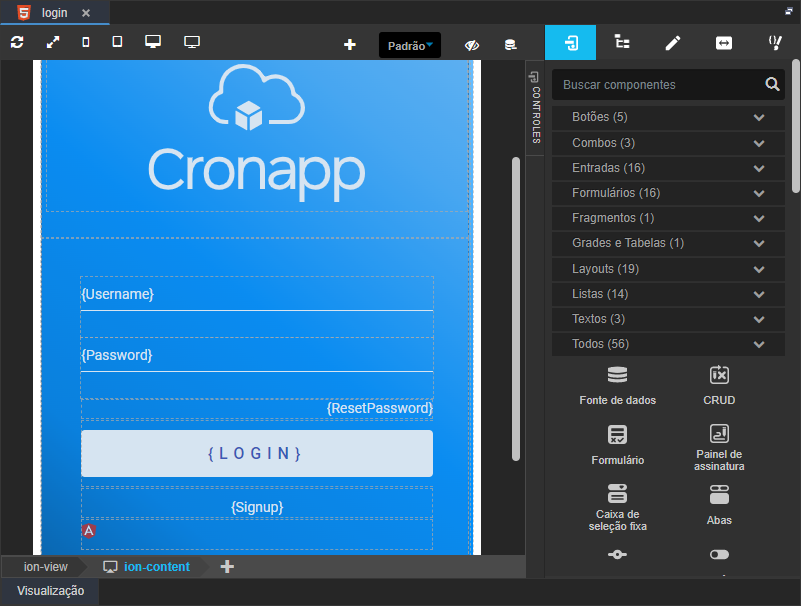This screenshot has height=606, width=801.
Task: Toggle the crossed-eye visibility icon
Action: pos(472,45)
